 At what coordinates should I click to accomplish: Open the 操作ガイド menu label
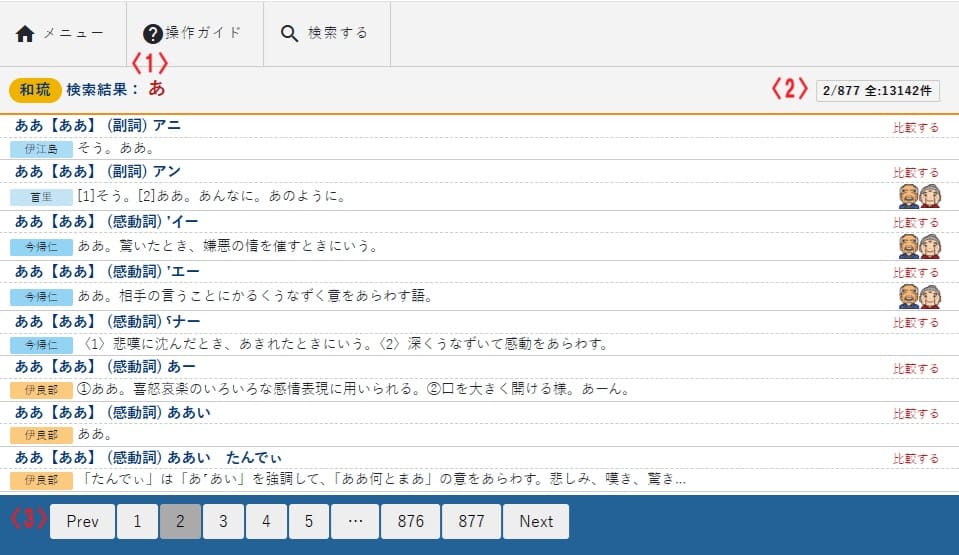(203, 32)
